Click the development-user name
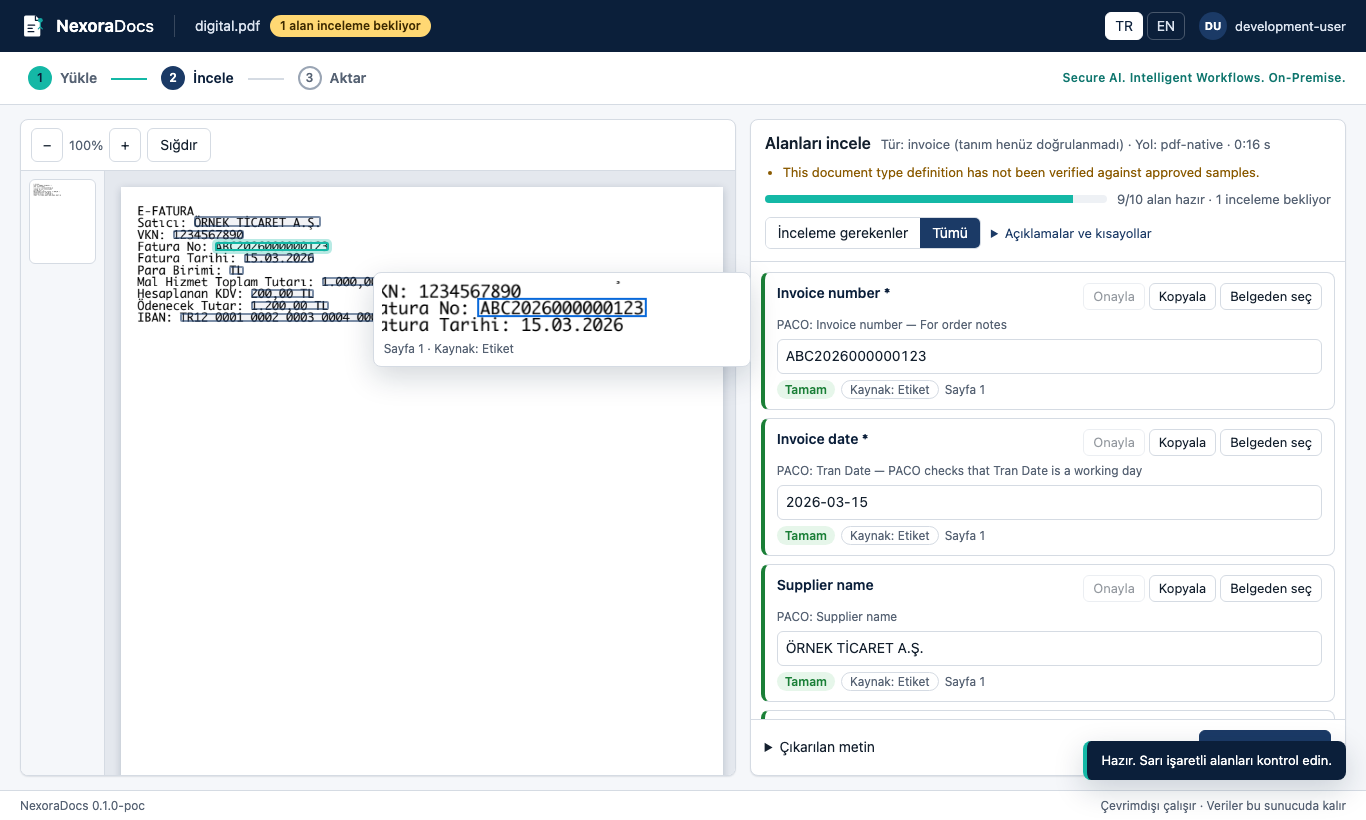This screenshot has height=820, width=1366. pos(1290,26)
